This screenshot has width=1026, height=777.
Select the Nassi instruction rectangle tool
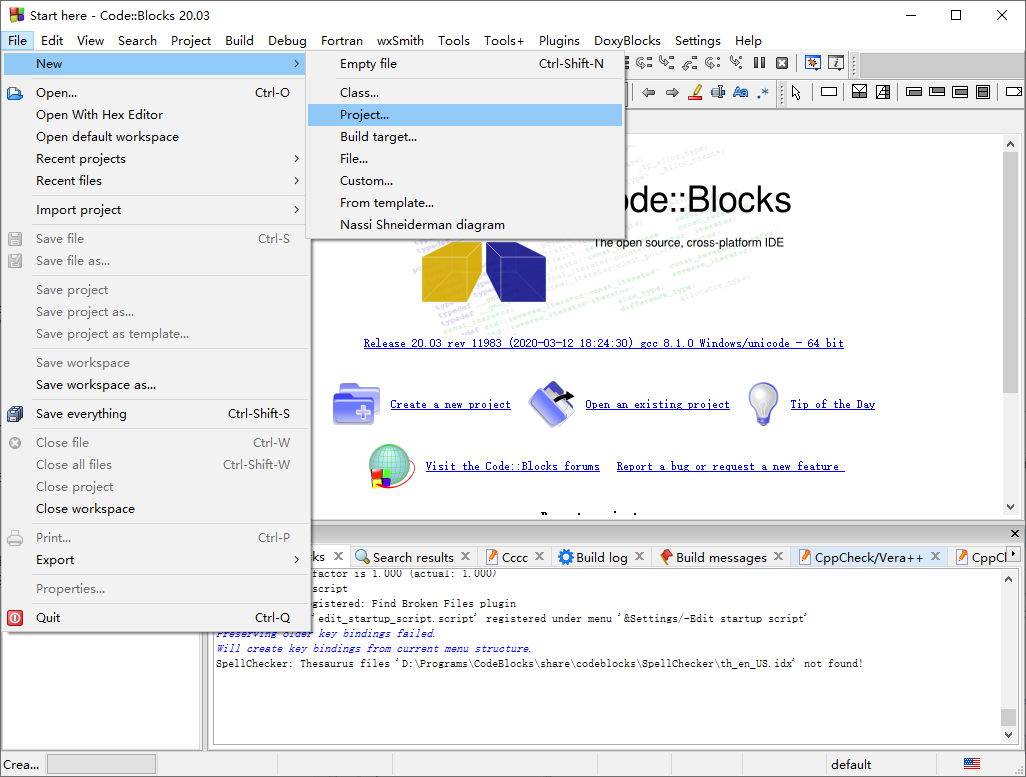829,92
